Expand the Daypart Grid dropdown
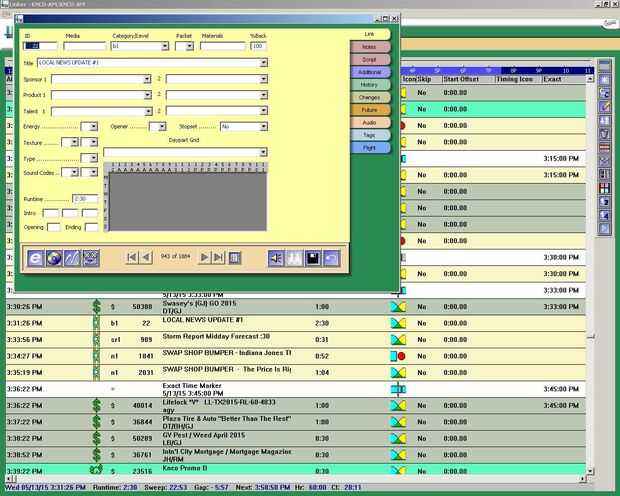 [x=263, y=152]
